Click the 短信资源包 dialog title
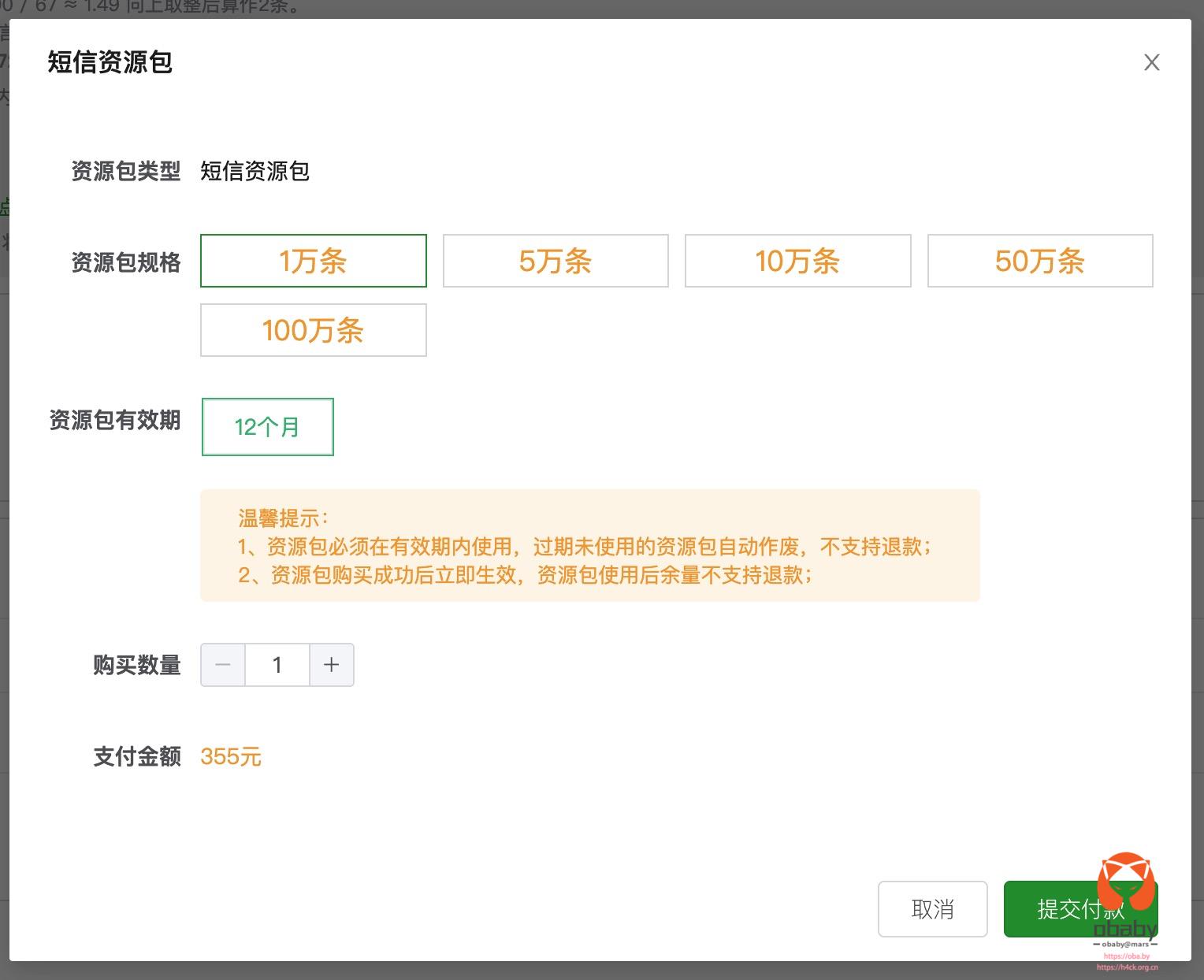This screenshot has width=1204, height=980. tap(110, 62)
